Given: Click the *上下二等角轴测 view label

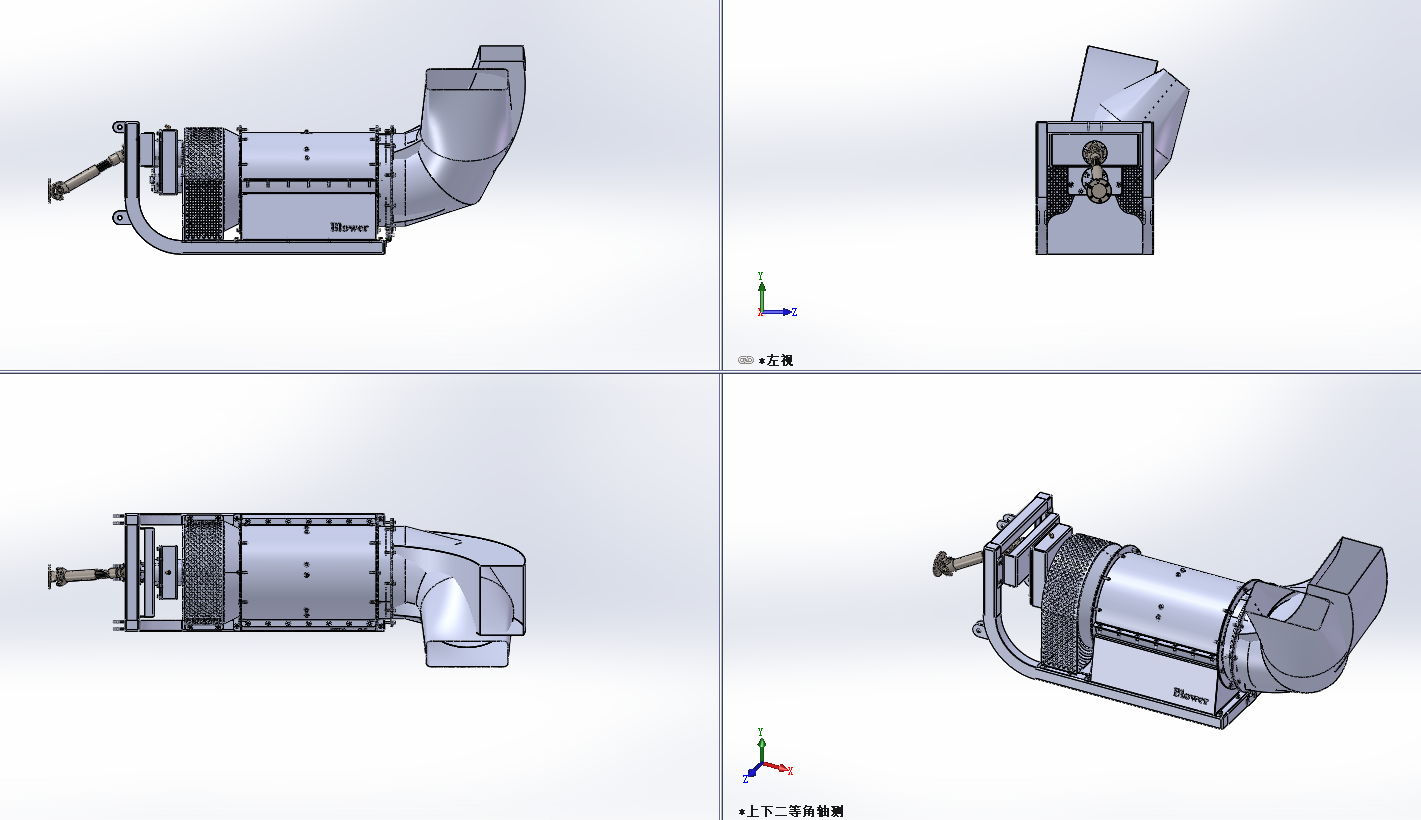Looking at the screenshot, I should coord(793,812).
